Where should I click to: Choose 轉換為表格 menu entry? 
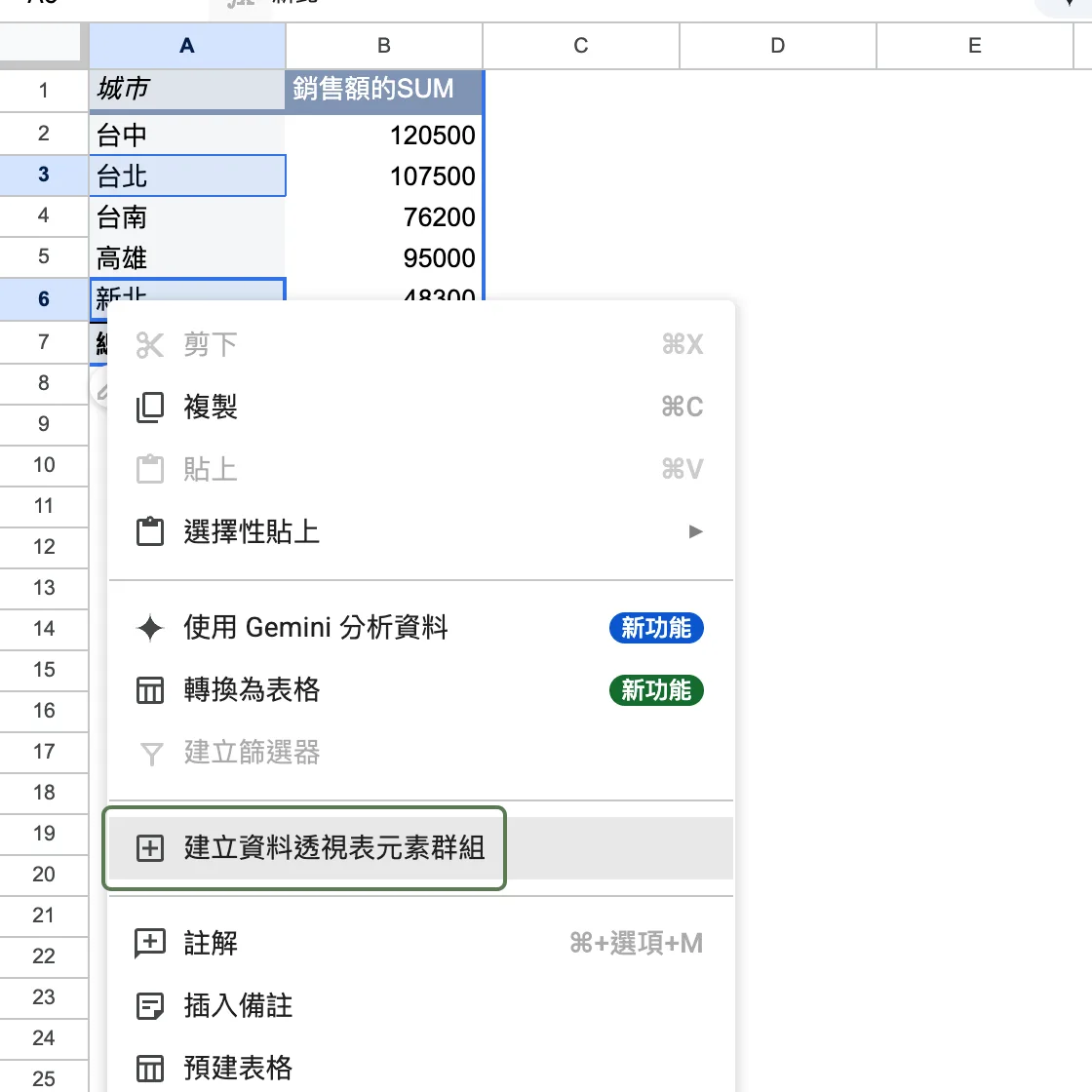420,690
